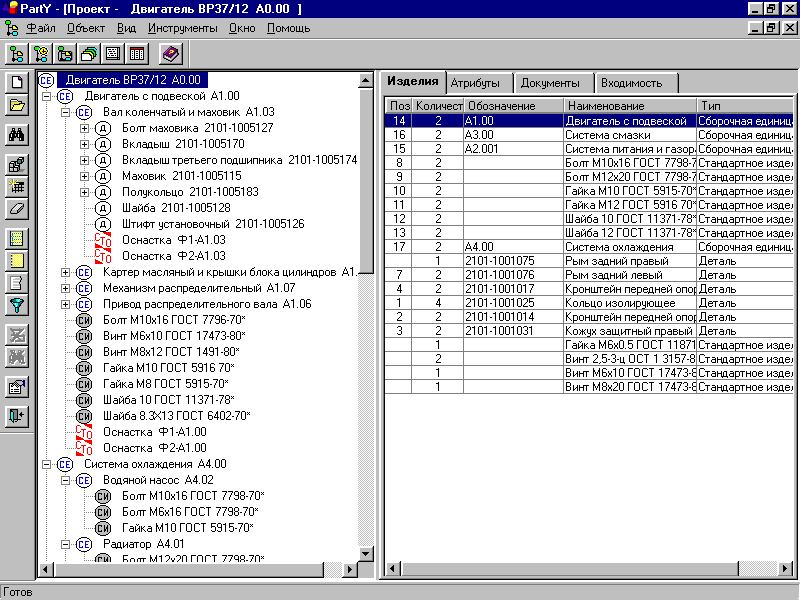Click the CE icon beside Система охлаждения А4.00
Viewport: 800px width, 600px height.
pyautogui.click(x=65, y=464)
